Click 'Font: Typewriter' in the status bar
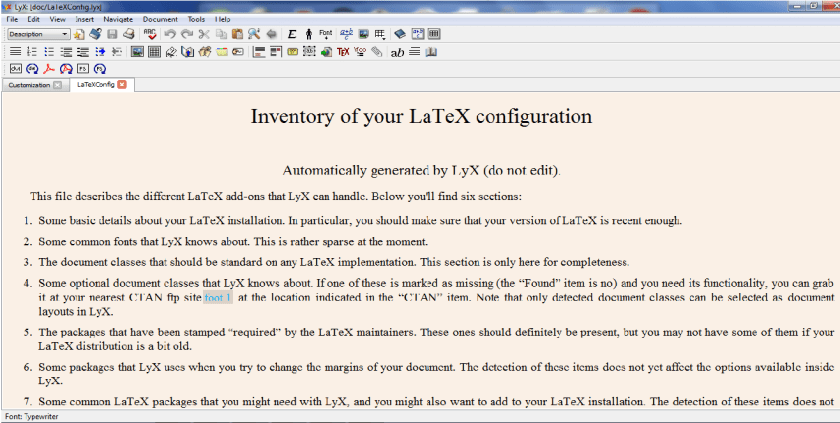Image resolution: width=840 pixels, height=423 pixels. (x=32, y=417)
